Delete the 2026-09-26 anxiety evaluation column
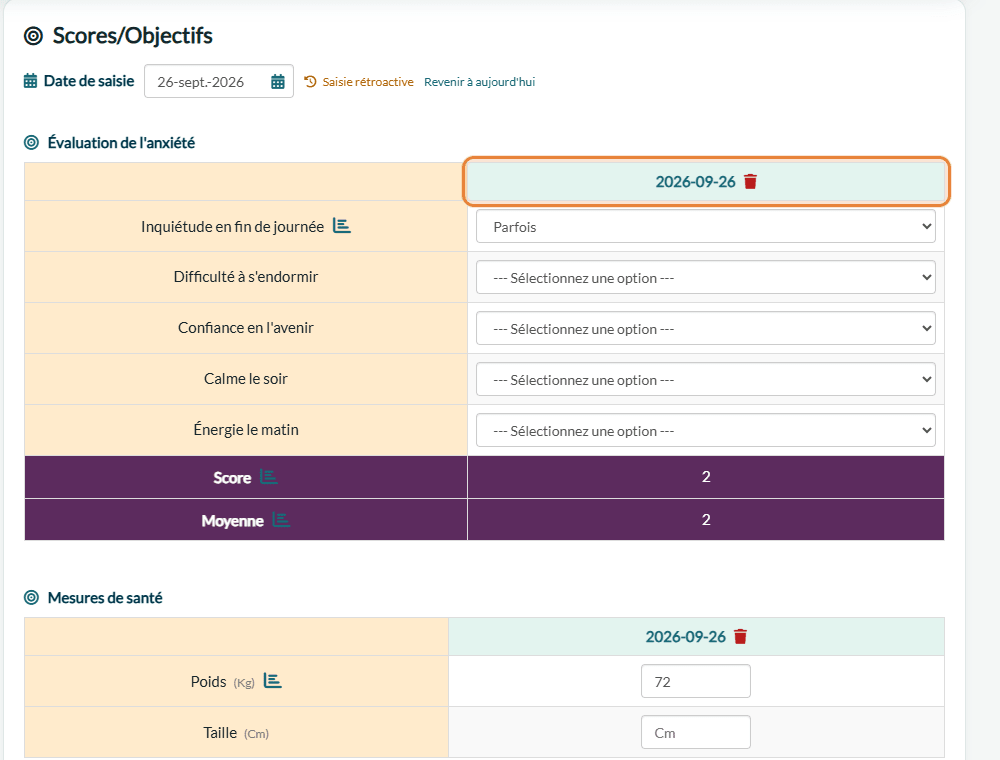The height and width of the screenshot is (760, 1000). [x=751, y=182]
